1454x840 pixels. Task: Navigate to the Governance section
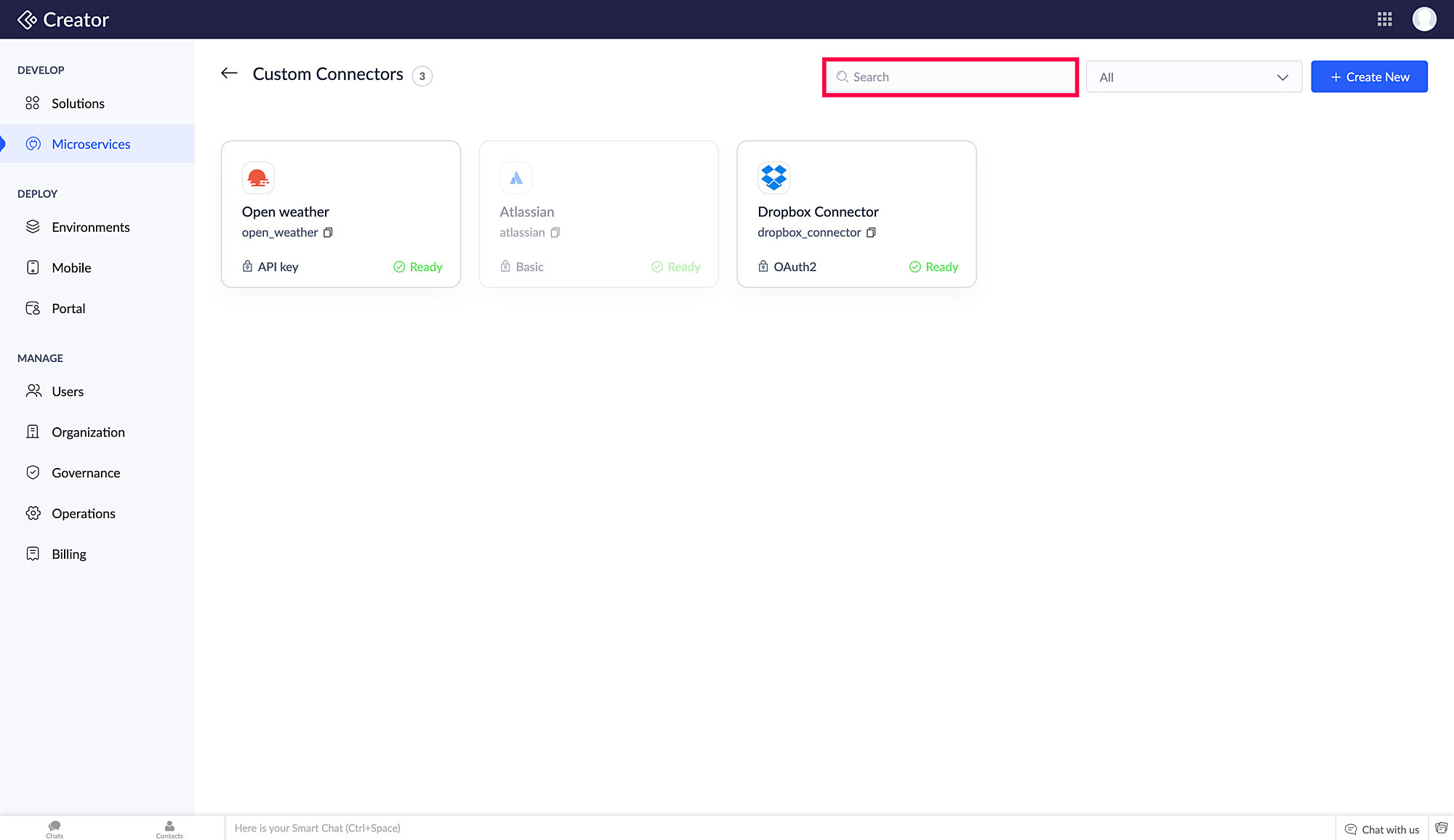86,472
